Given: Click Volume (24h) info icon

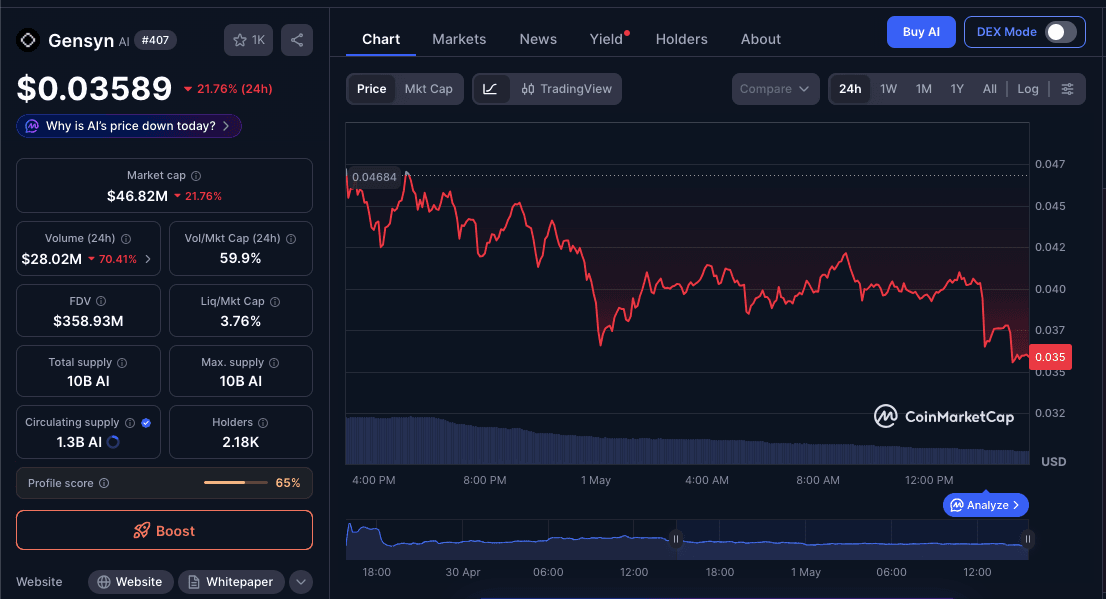Looking at the screenshot, I should pyautogui.click(x=126, y=239).
